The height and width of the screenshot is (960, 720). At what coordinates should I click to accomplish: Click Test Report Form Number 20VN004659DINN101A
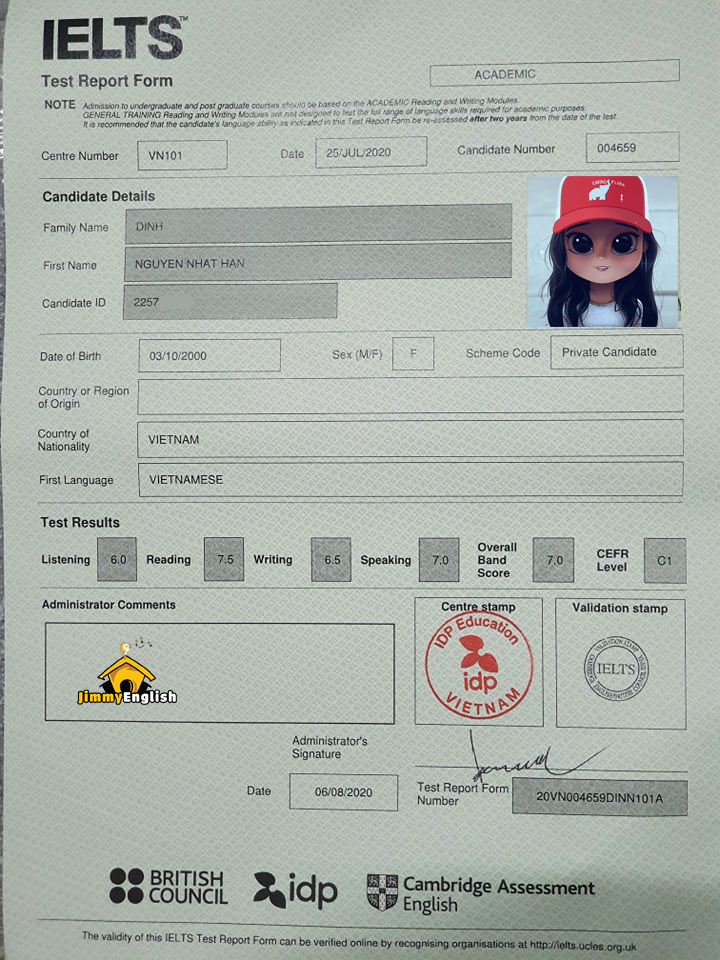599,797
